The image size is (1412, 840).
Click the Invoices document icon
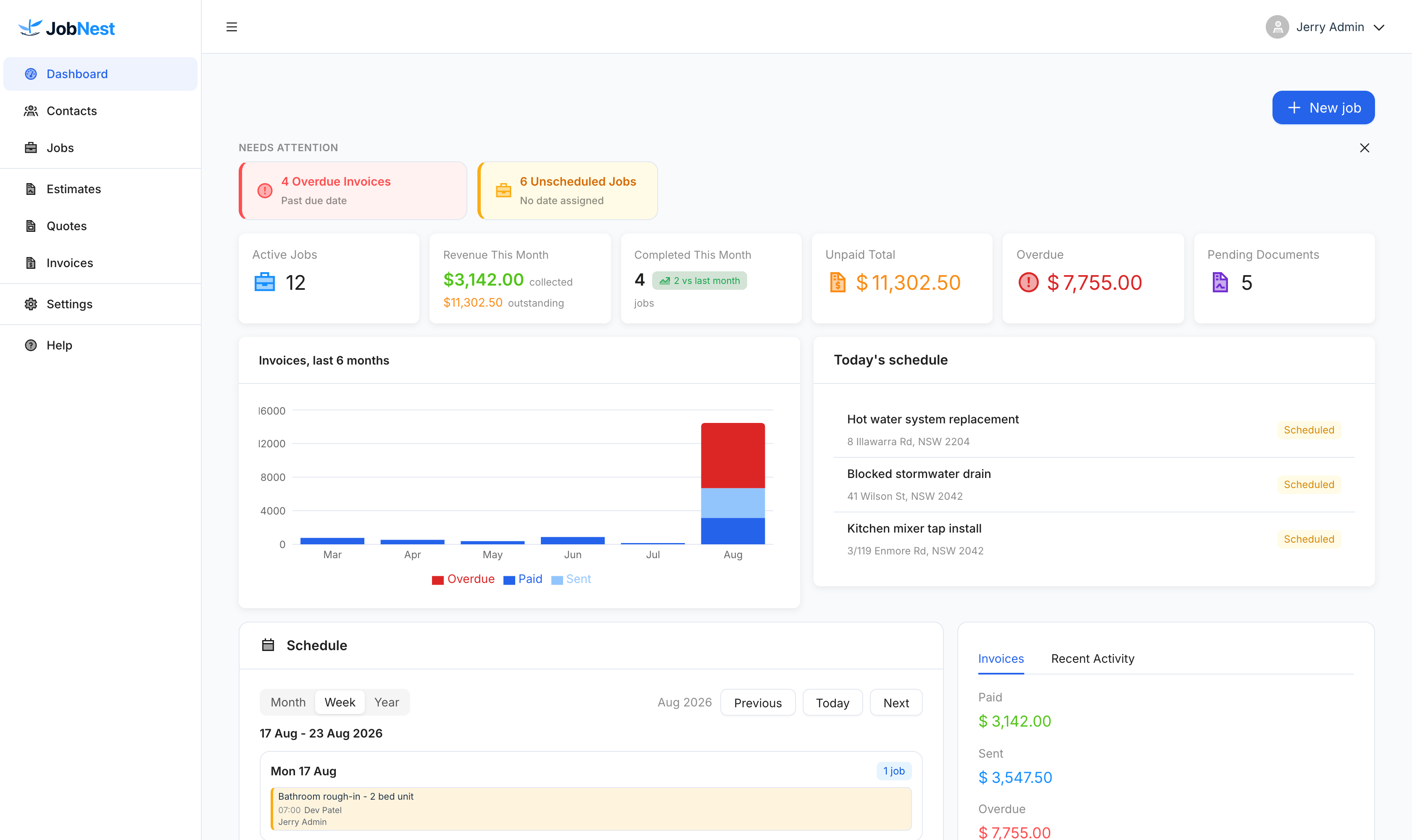[31, 262]
